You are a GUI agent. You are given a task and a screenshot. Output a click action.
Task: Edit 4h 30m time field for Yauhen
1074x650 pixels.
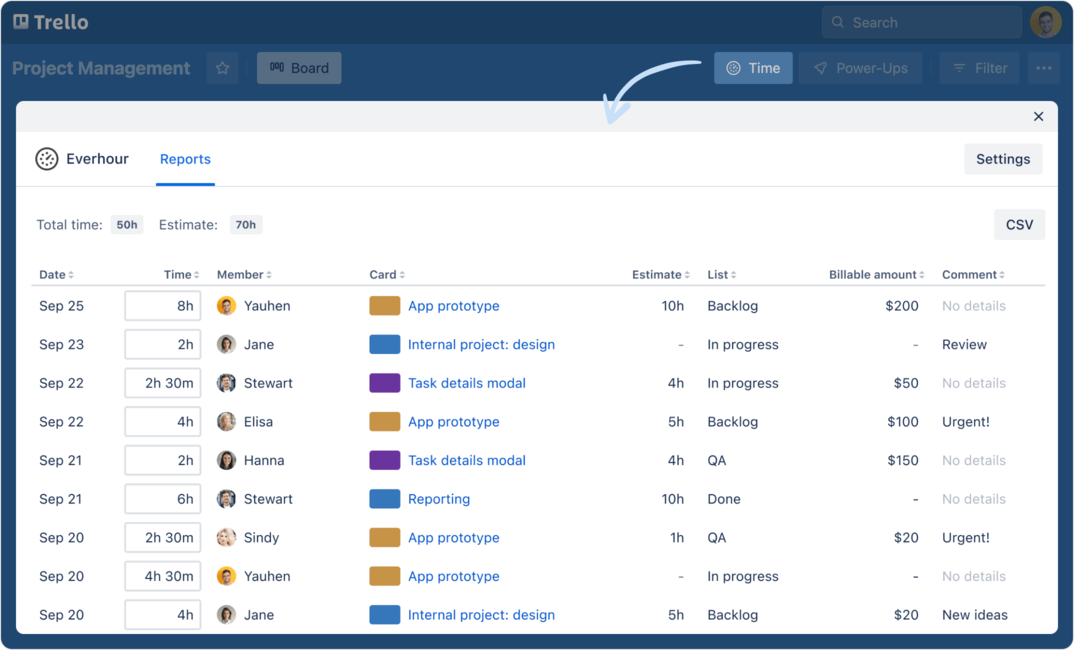162,576
